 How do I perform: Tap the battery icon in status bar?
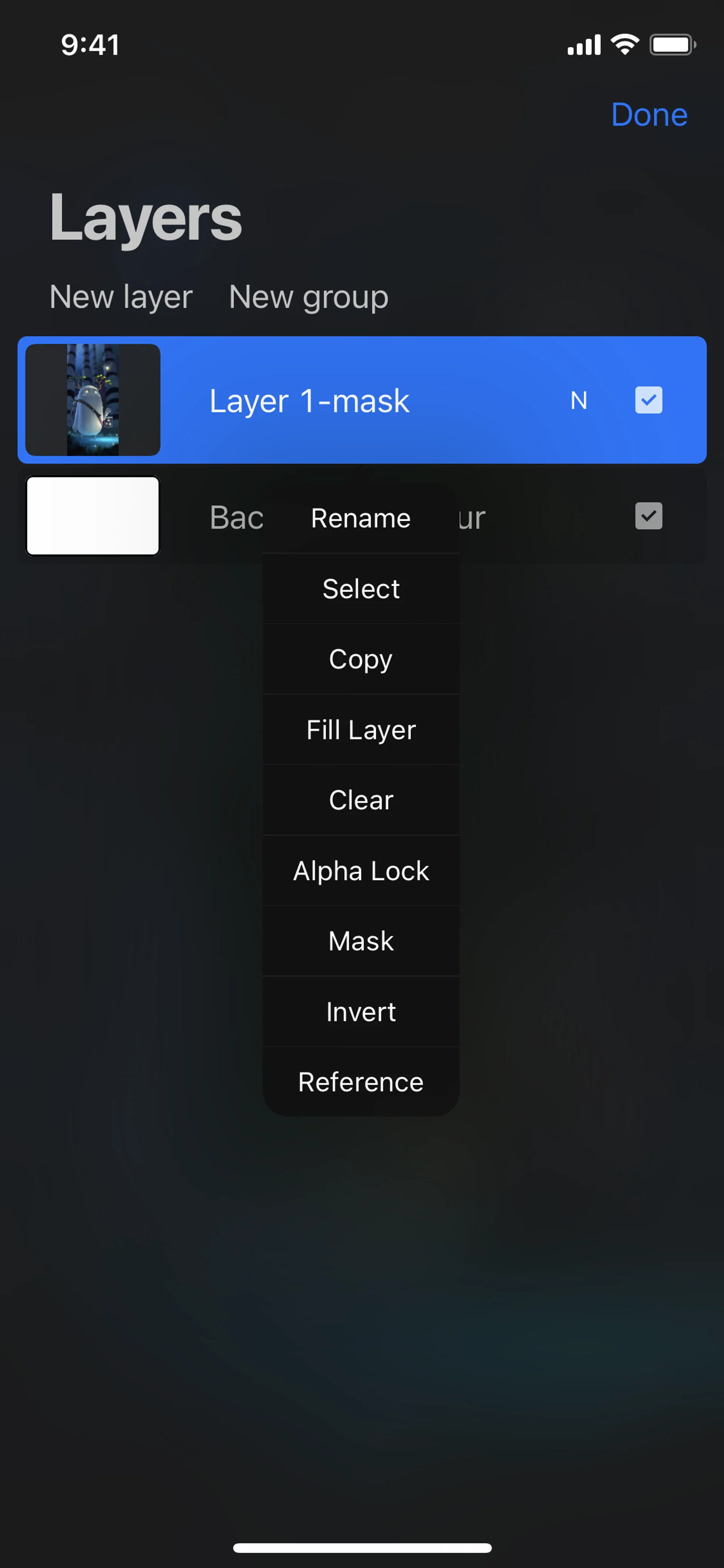672,45
